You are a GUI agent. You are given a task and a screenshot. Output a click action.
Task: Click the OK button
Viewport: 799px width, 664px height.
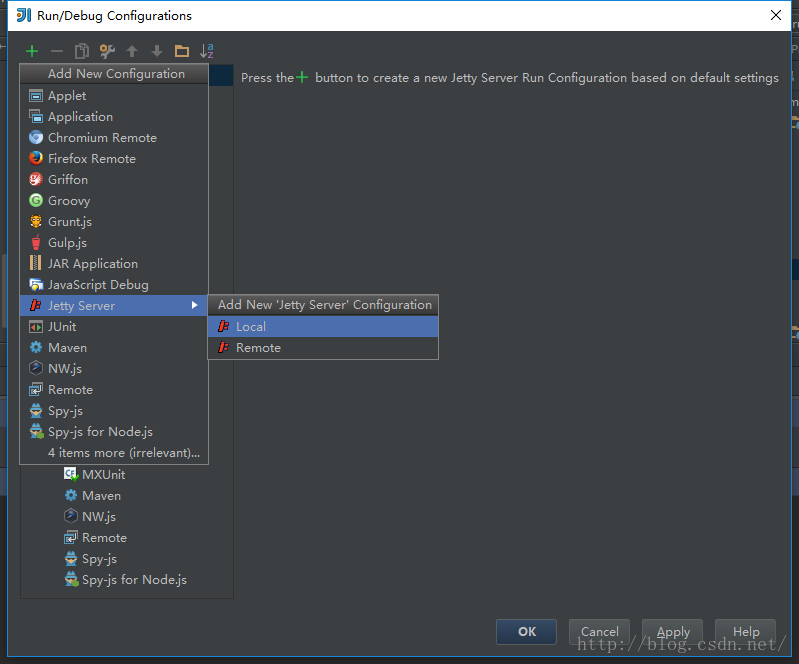(526, 632)
